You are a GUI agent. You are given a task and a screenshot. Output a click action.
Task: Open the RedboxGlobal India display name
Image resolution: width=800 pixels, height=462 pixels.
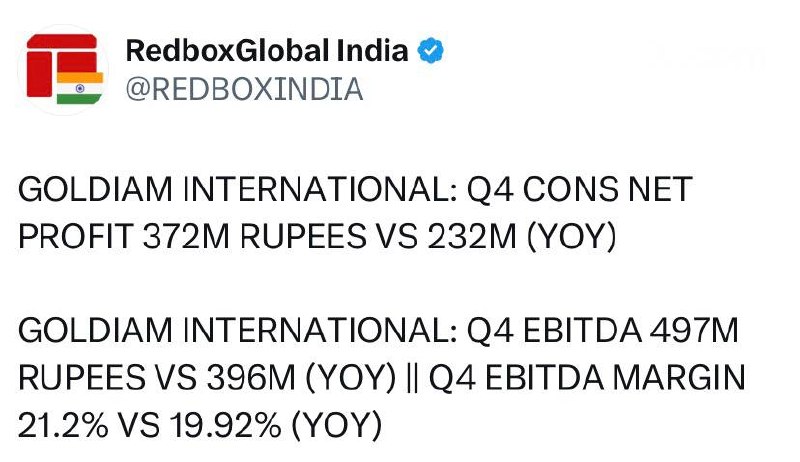(267, 50)
